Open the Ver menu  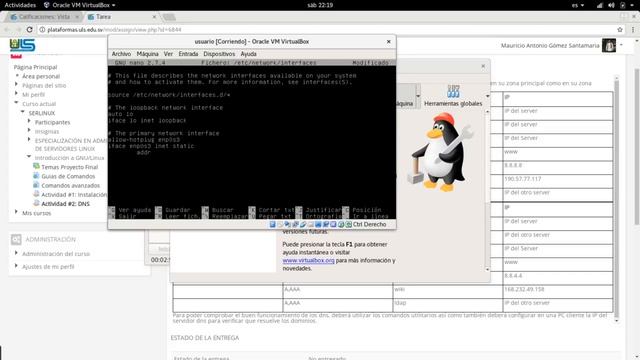[168, 54]
